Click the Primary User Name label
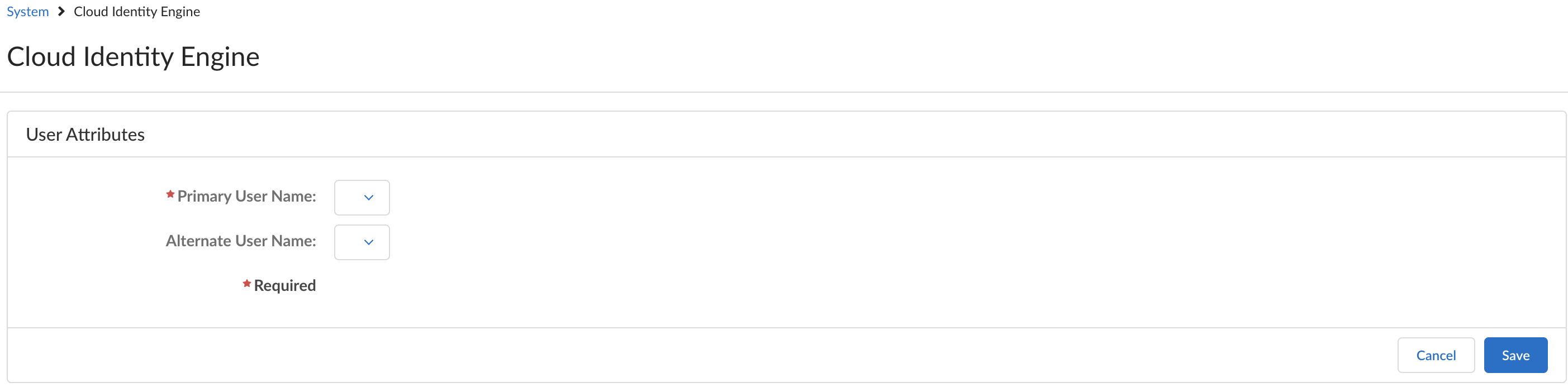 (246, 196)
